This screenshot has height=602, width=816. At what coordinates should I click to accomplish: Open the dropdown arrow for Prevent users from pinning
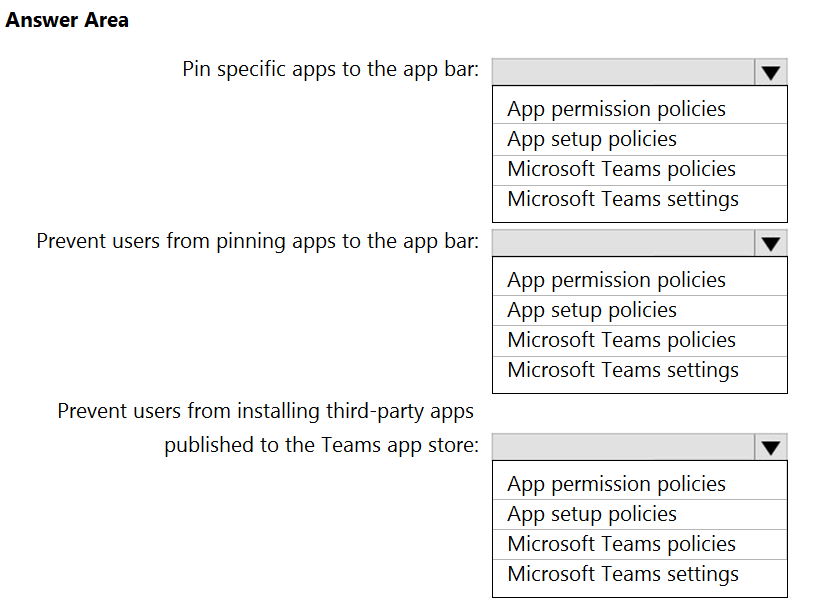click(771, 243)
